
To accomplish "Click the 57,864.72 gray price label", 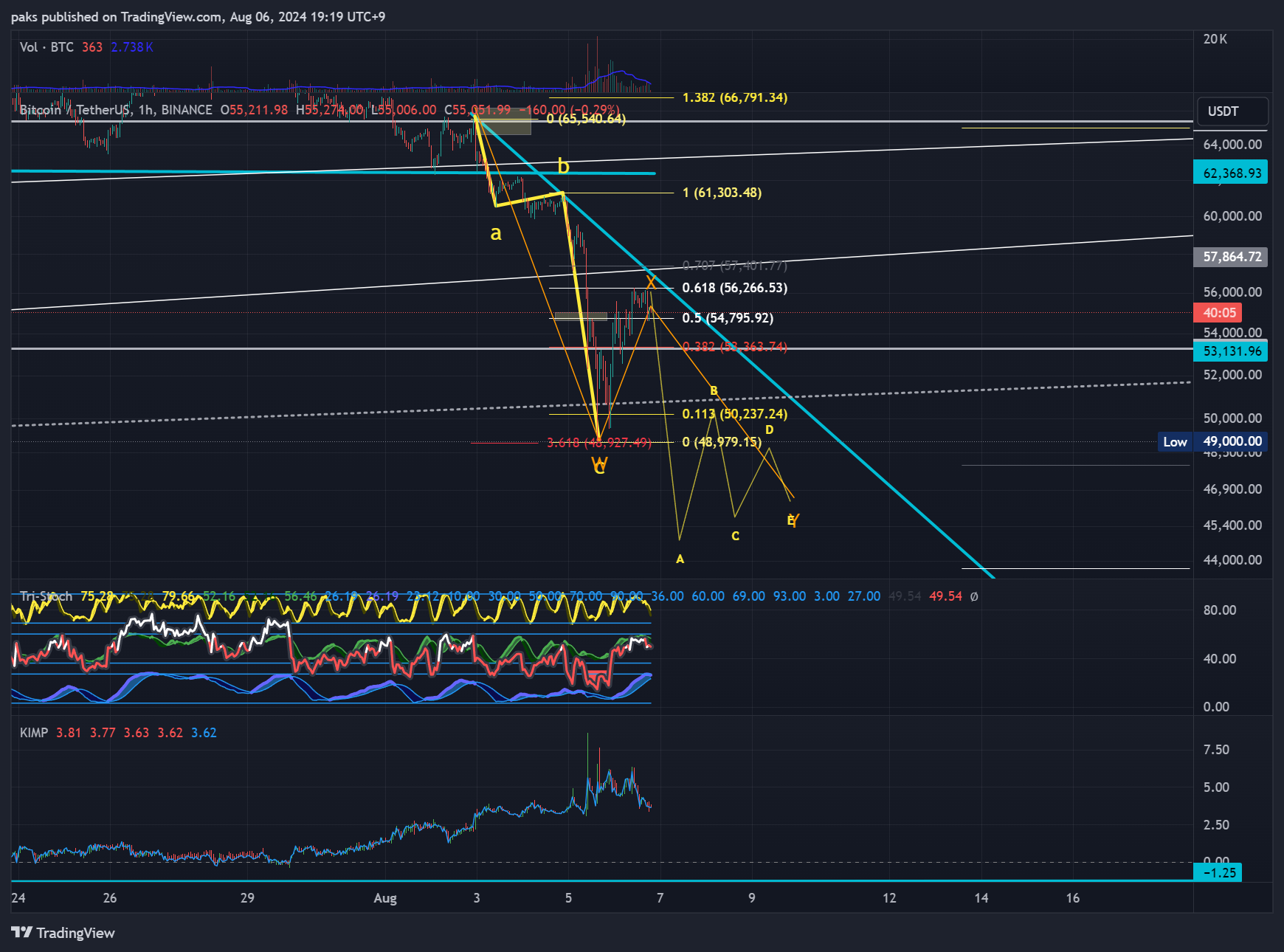I will (x=1231, y=257).
